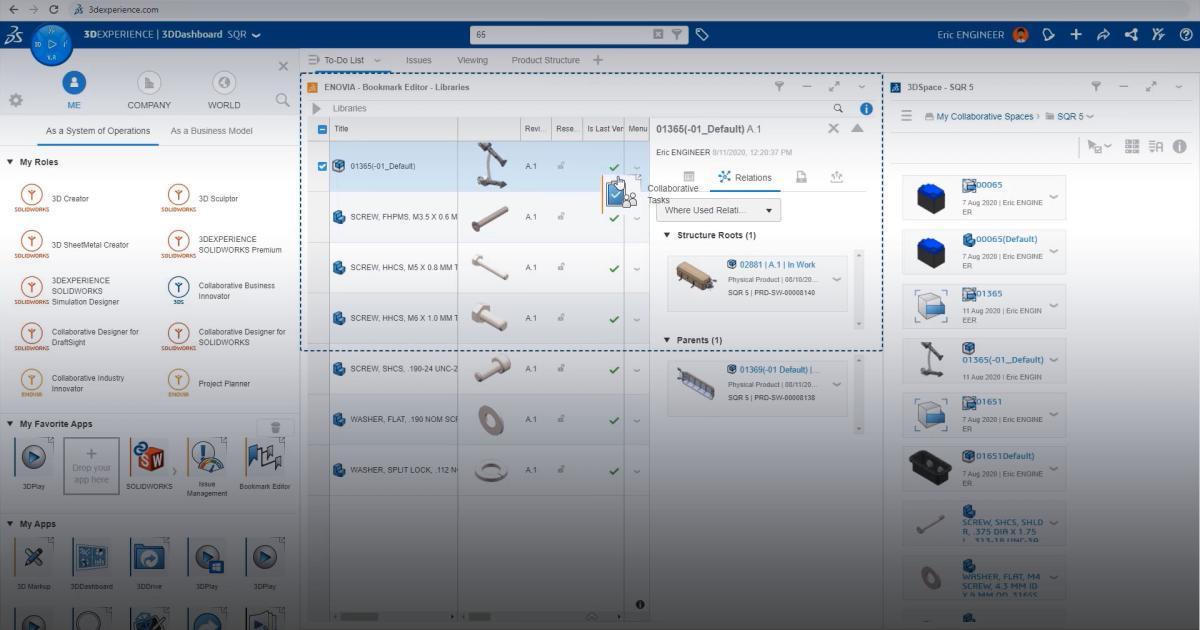Collapse the My Favorite Apps section
This screenshot has height=630, width=1200.
pyautogui.click(x=10, y=424)
